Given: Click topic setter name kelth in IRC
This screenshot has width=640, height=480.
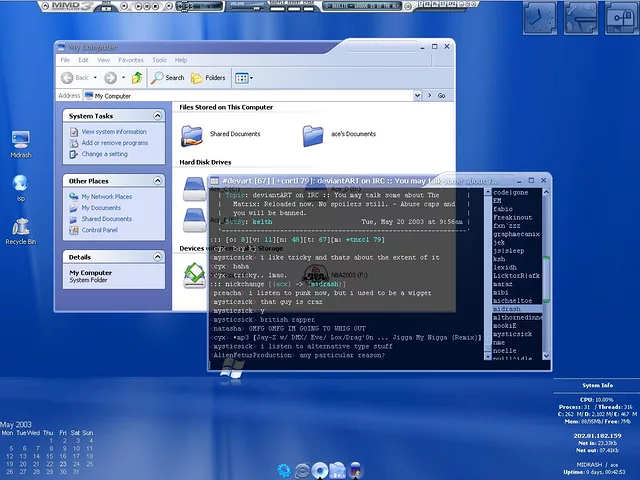Looking at the screenshot, I should pyautogui.click(x=262, y=222).
